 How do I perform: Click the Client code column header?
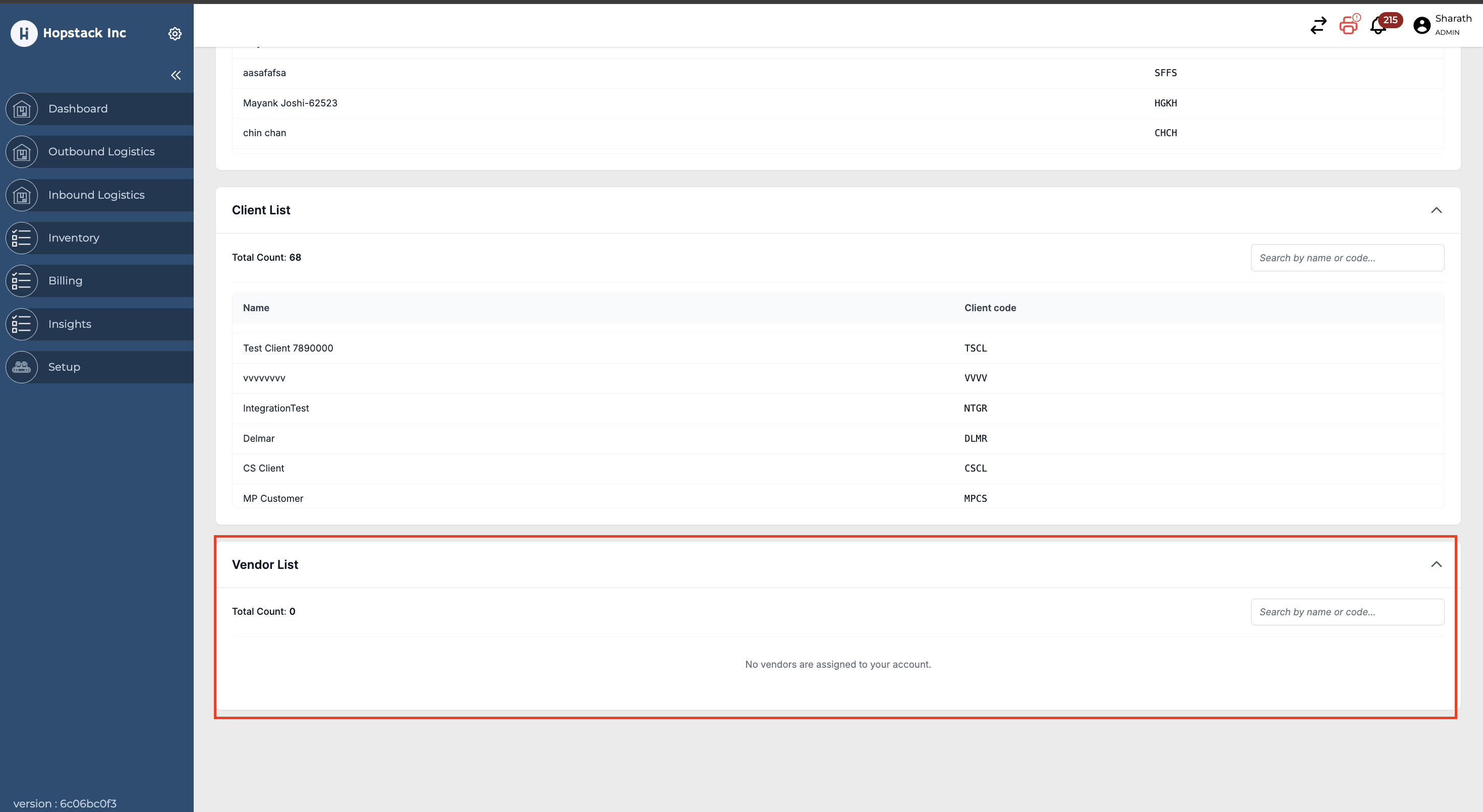tap(990, 308)
